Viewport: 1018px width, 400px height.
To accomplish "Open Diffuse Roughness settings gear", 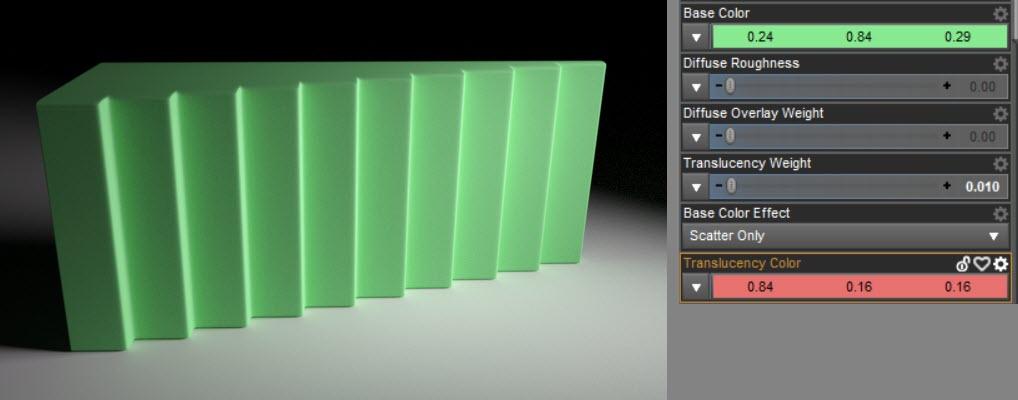I will [x=1000, y=64].
